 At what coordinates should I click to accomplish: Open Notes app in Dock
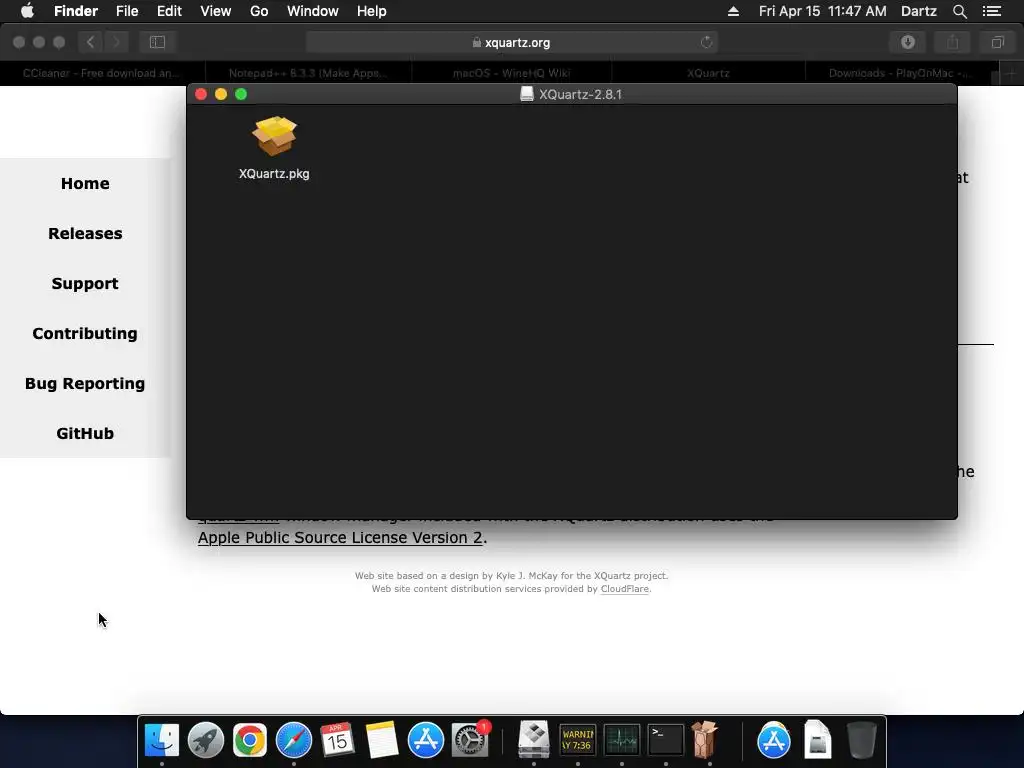[381, 740]
